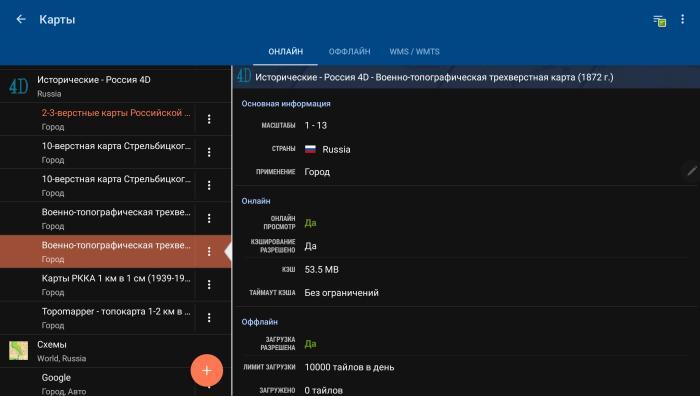Open the map manager icon in header
This screenshot has height=396, width=700.
660,21
